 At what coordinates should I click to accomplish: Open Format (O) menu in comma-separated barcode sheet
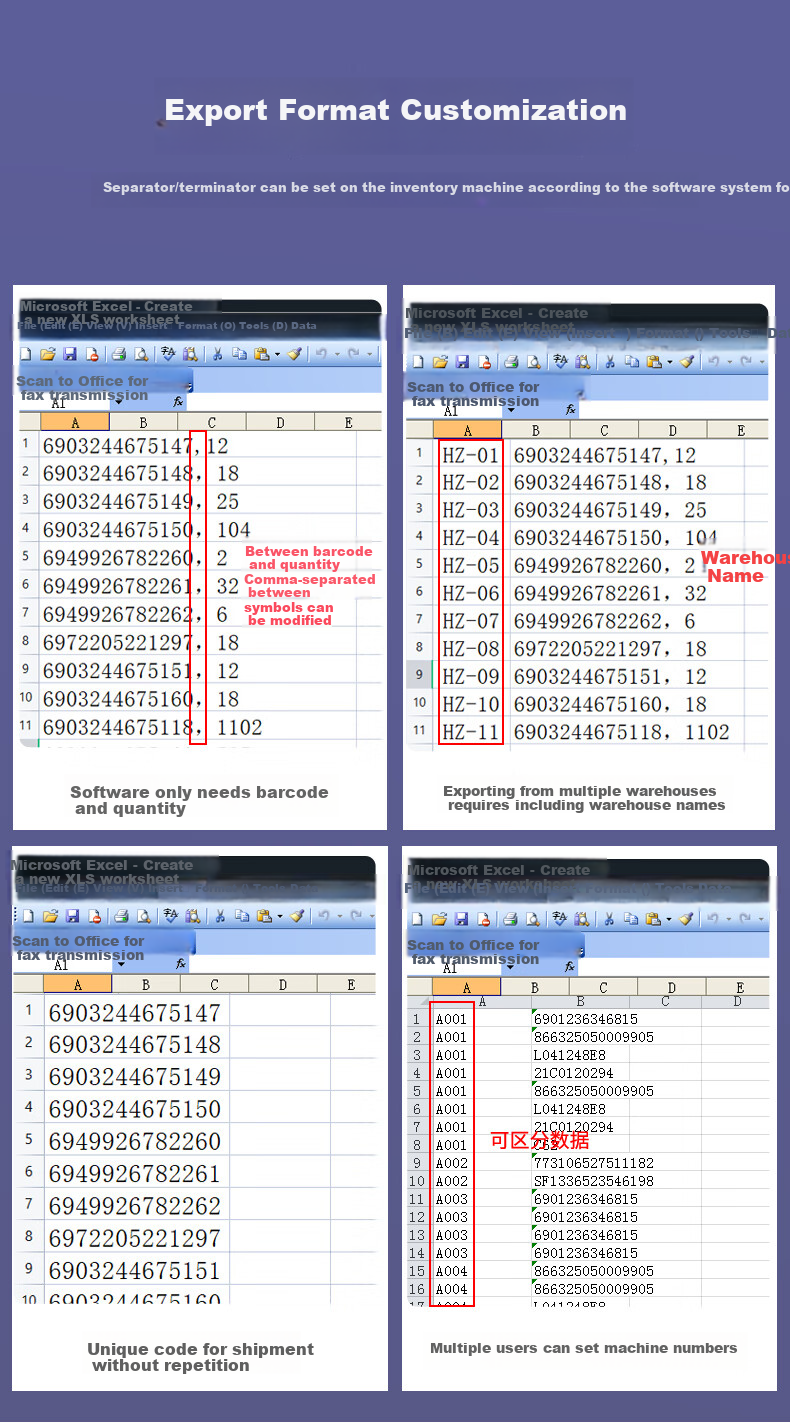(x=206, y=325)
